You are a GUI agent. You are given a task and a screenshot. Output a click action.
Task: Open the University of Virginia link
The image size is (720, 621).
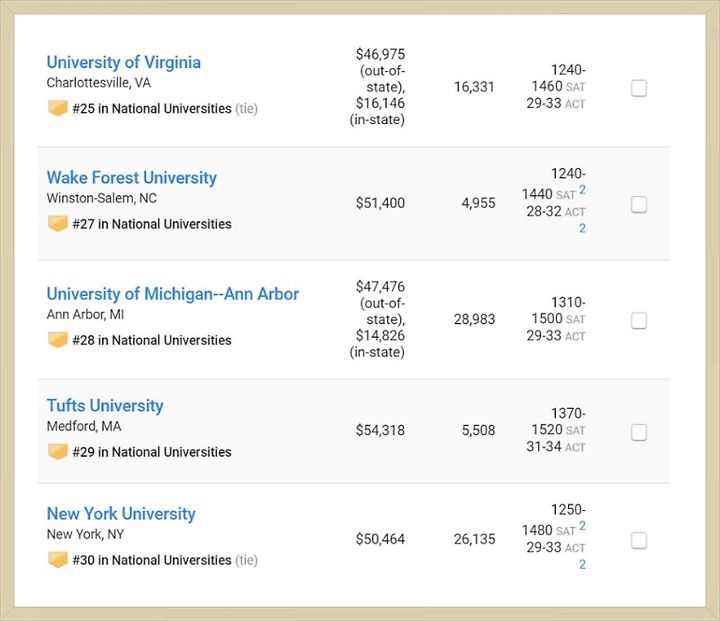tap(124, 62)
